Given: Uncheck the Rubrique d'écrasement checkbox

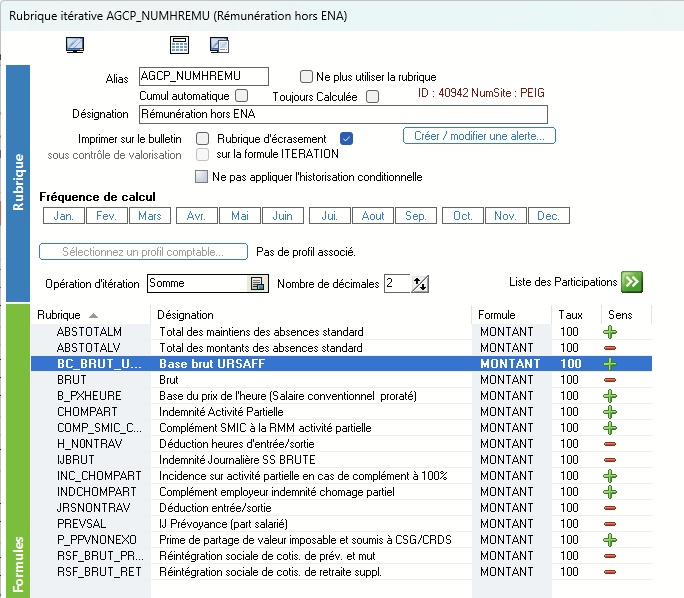Looking at the screenshot, I should (347, 138).
